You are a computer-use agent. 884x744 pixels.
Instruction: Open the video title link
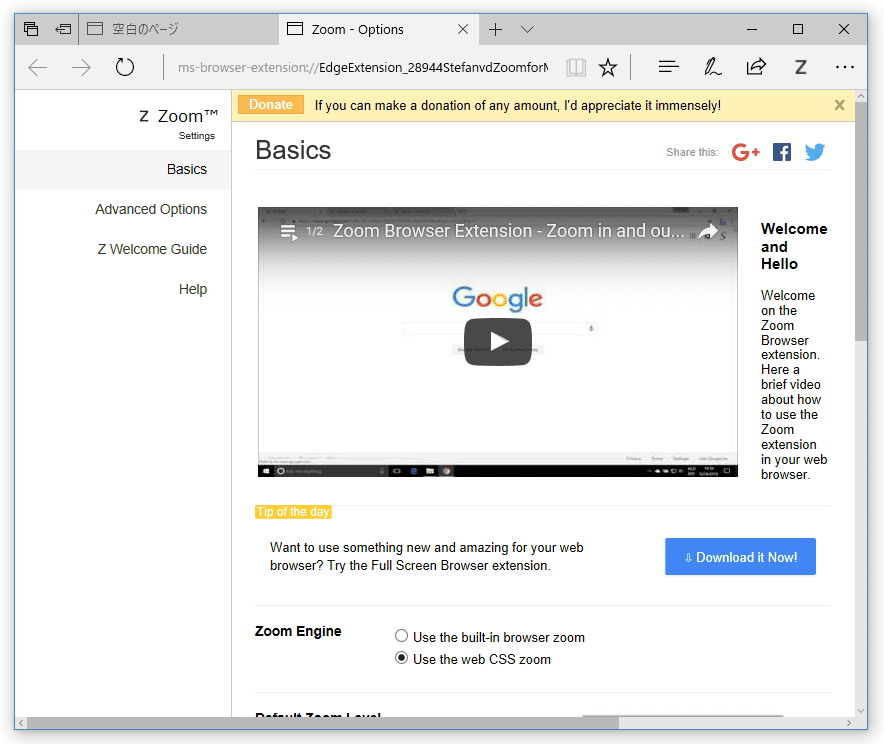pyautogui.click(x=508, y=231)
